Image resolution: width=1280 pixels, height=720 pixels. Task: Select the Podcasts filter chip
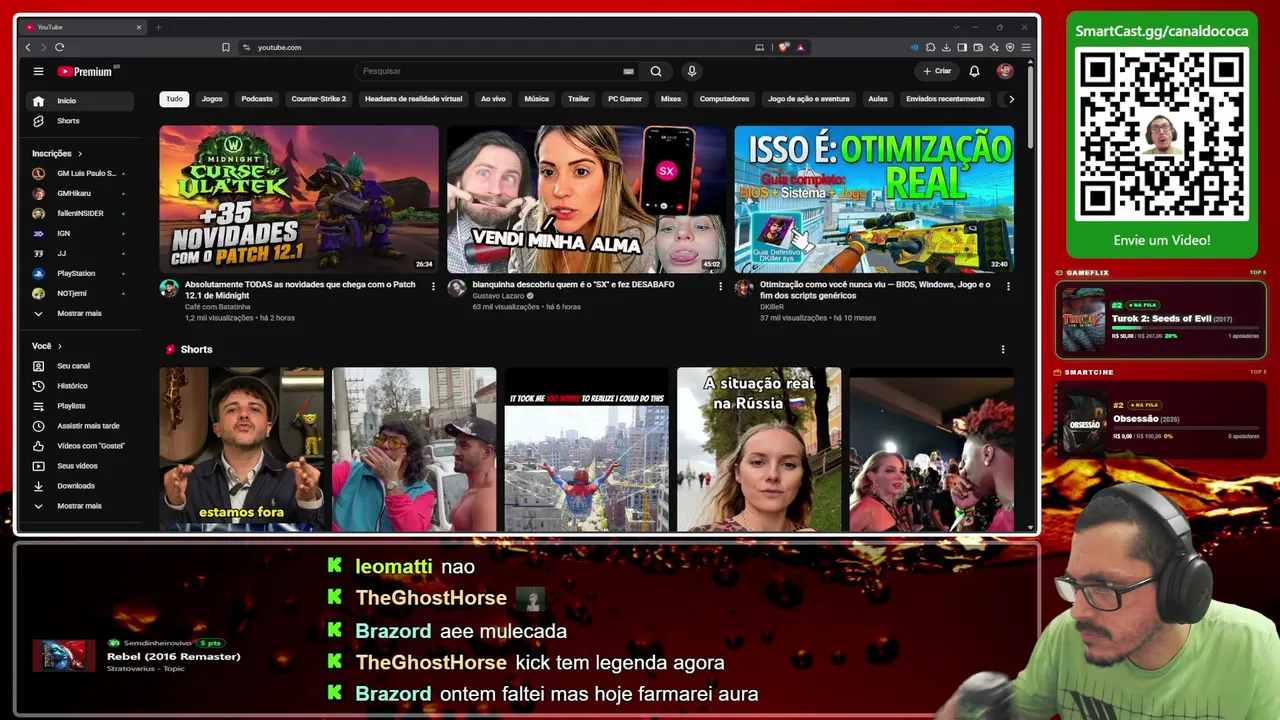257,99
